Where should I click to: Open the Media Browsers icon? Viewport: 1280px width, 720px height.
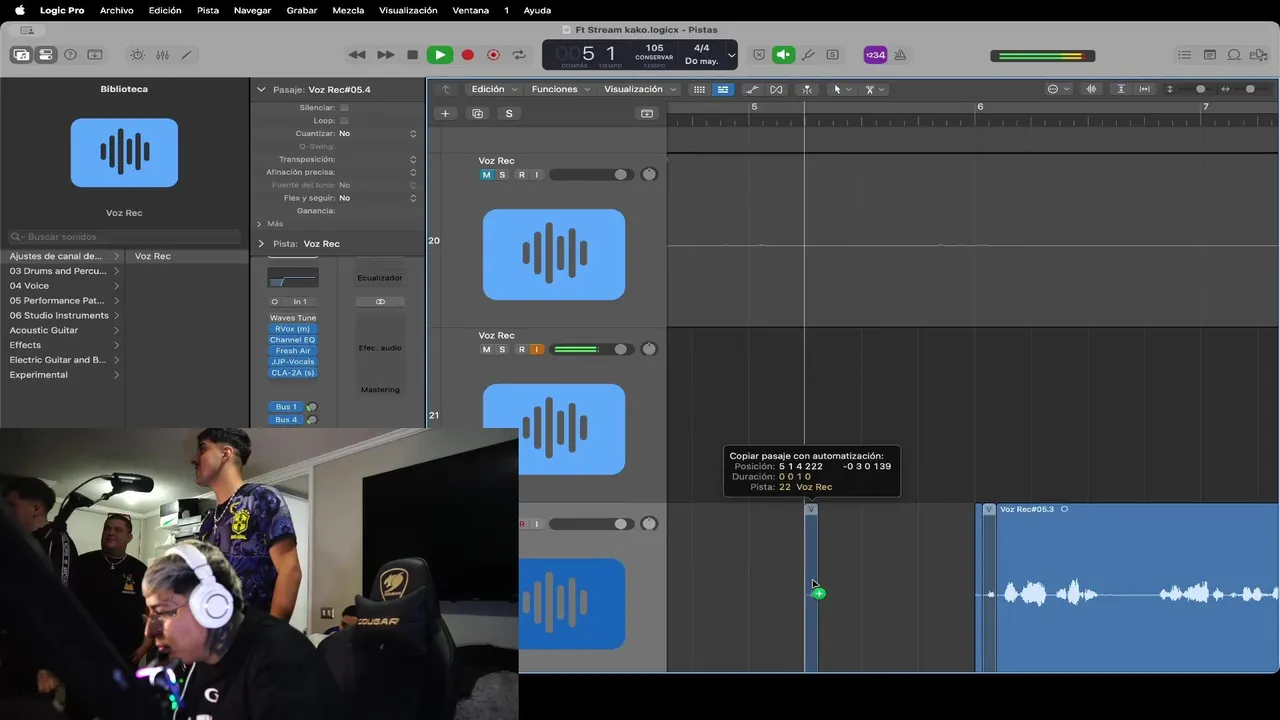click(1258, 55)
